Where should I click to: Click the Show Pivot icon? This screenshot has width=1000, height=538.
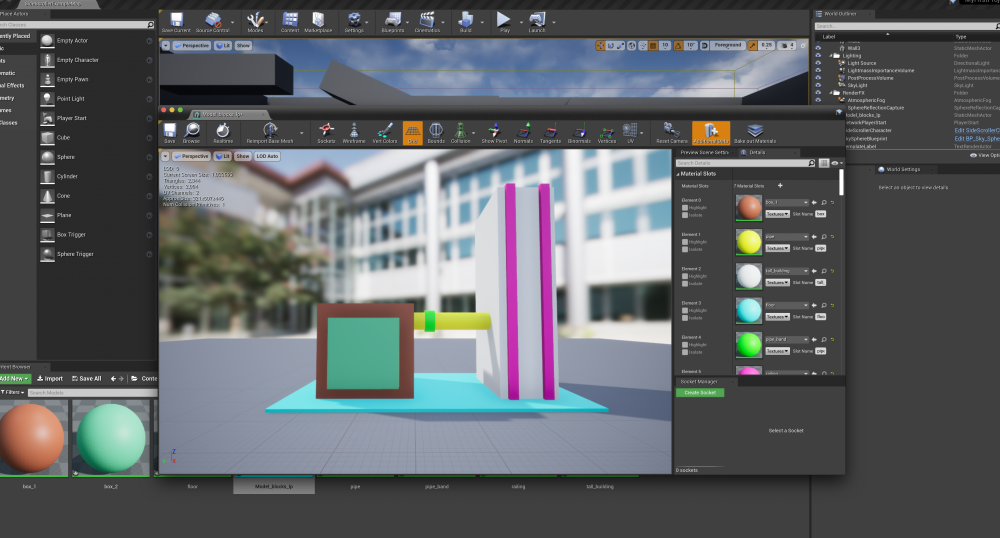point(494,132)
